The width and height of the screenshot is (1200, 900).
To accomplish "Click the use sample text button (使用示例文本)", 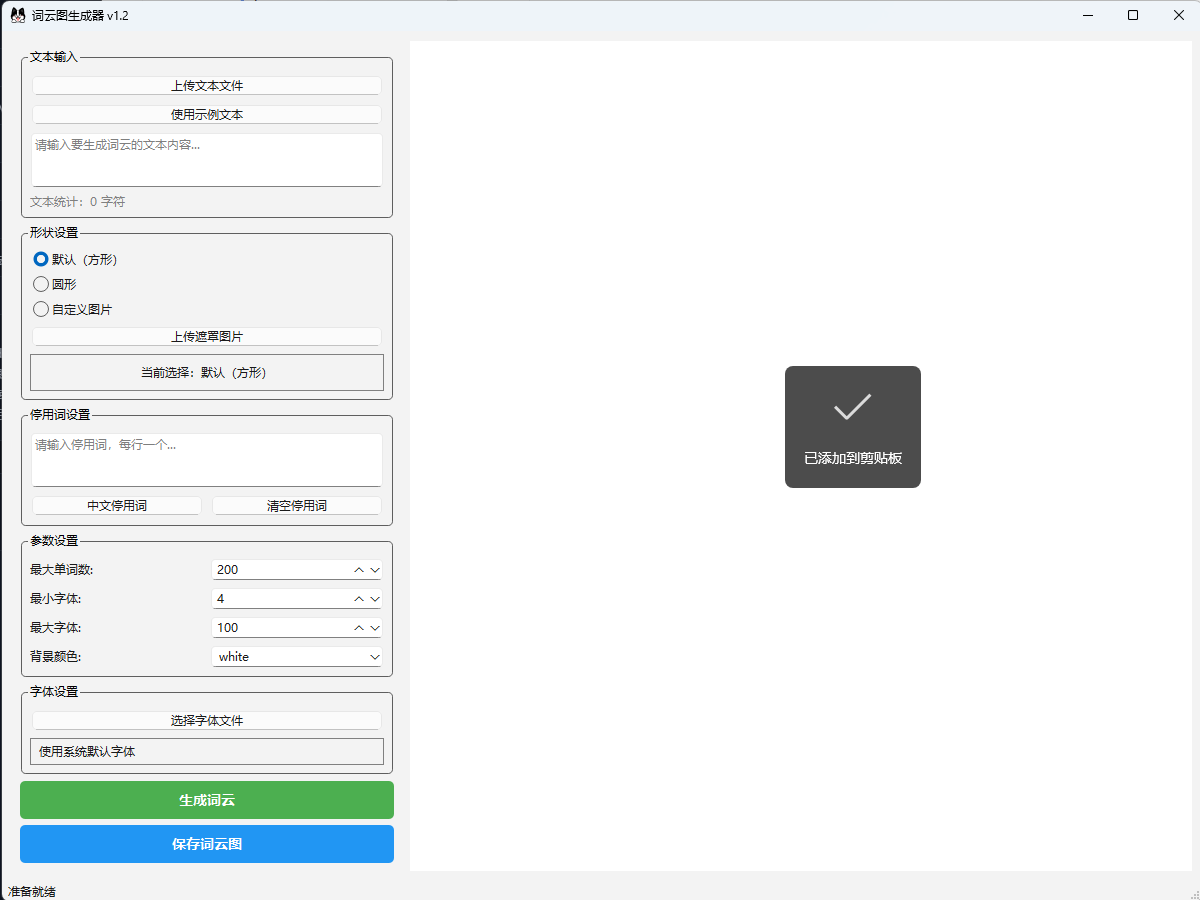I will point(207,115).
